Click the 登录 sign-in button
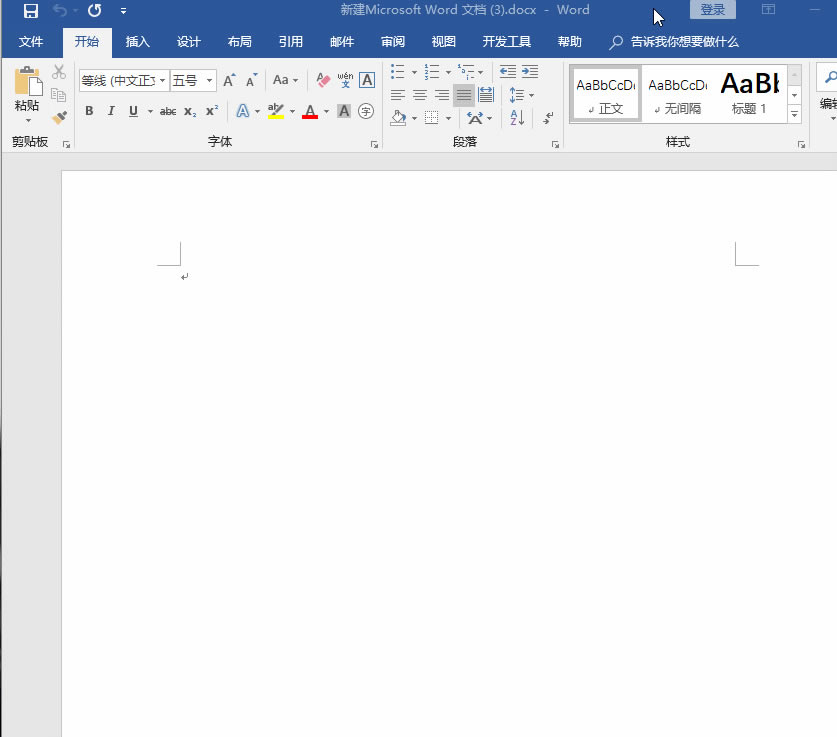Screen dimensions: 837x737 [x=712, y=10]
